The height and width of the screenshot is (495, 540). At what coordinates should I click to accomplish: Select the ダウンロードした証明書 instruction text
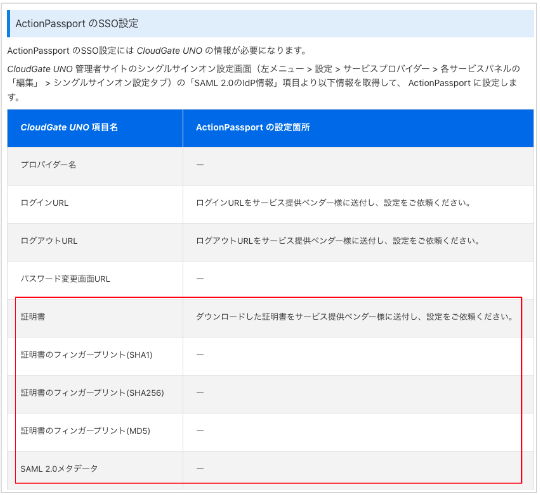tap(355, 317)
